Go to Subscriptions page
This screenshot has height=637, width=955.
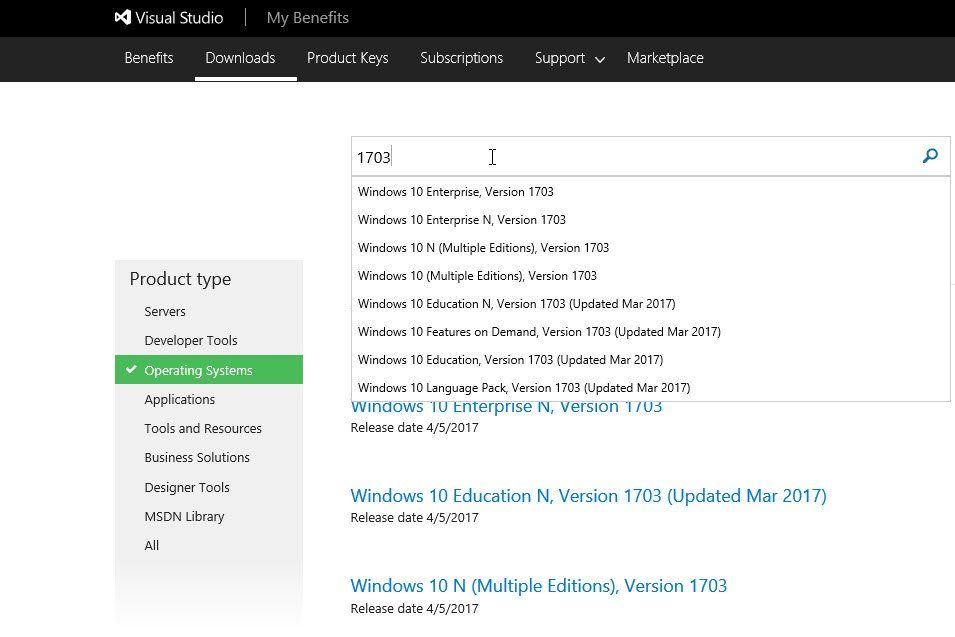tap(461, 58)
